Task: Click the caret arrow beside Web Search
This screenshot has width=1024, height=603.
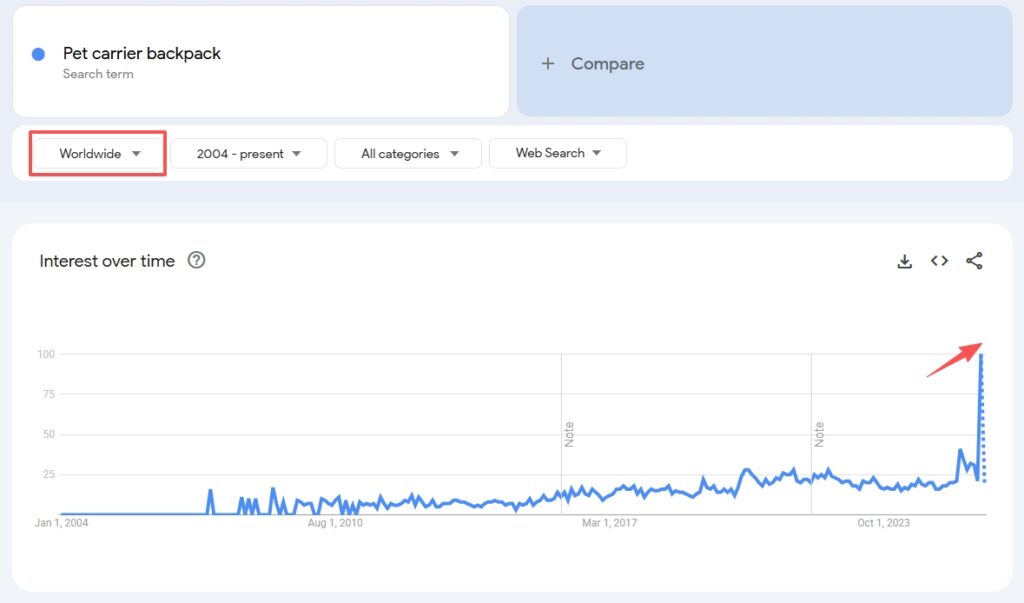Action: coord(597,153)
